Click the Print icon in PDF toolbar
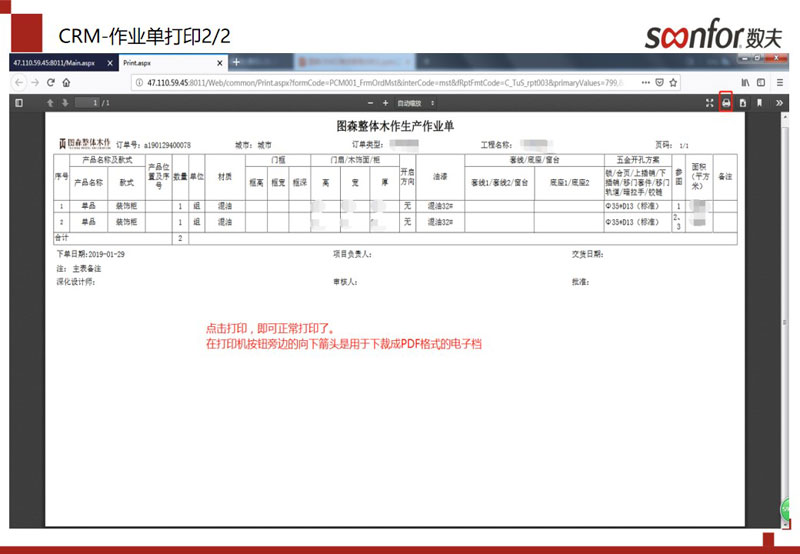 pos(726,103)
